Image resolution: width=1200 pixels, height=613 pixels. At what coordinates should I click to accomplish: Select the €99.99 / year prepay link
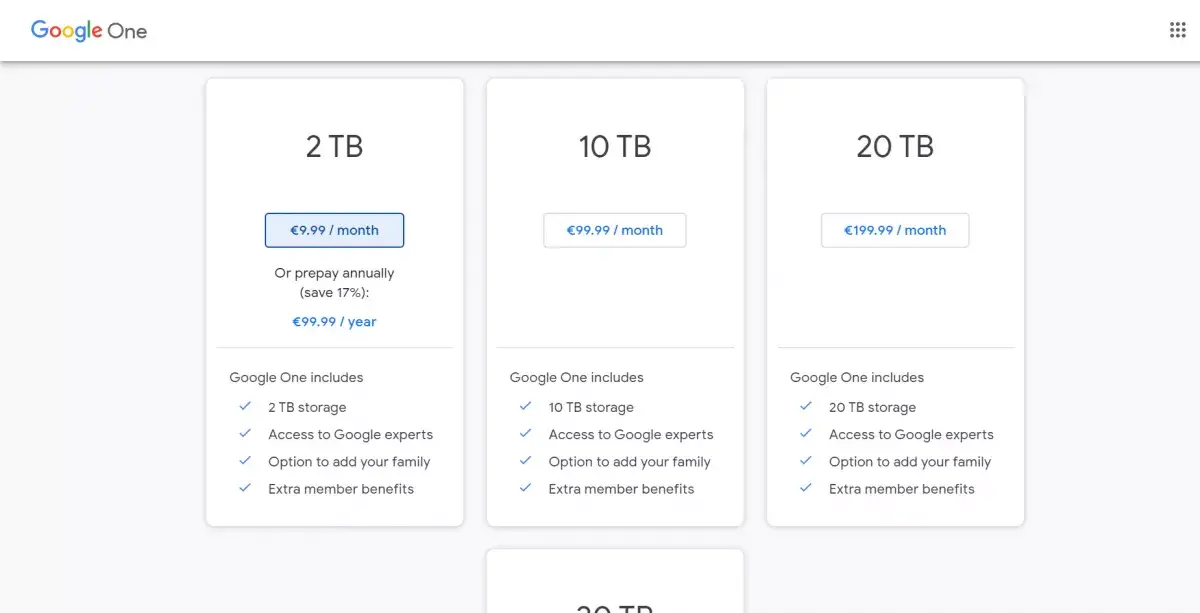point(334,322)
